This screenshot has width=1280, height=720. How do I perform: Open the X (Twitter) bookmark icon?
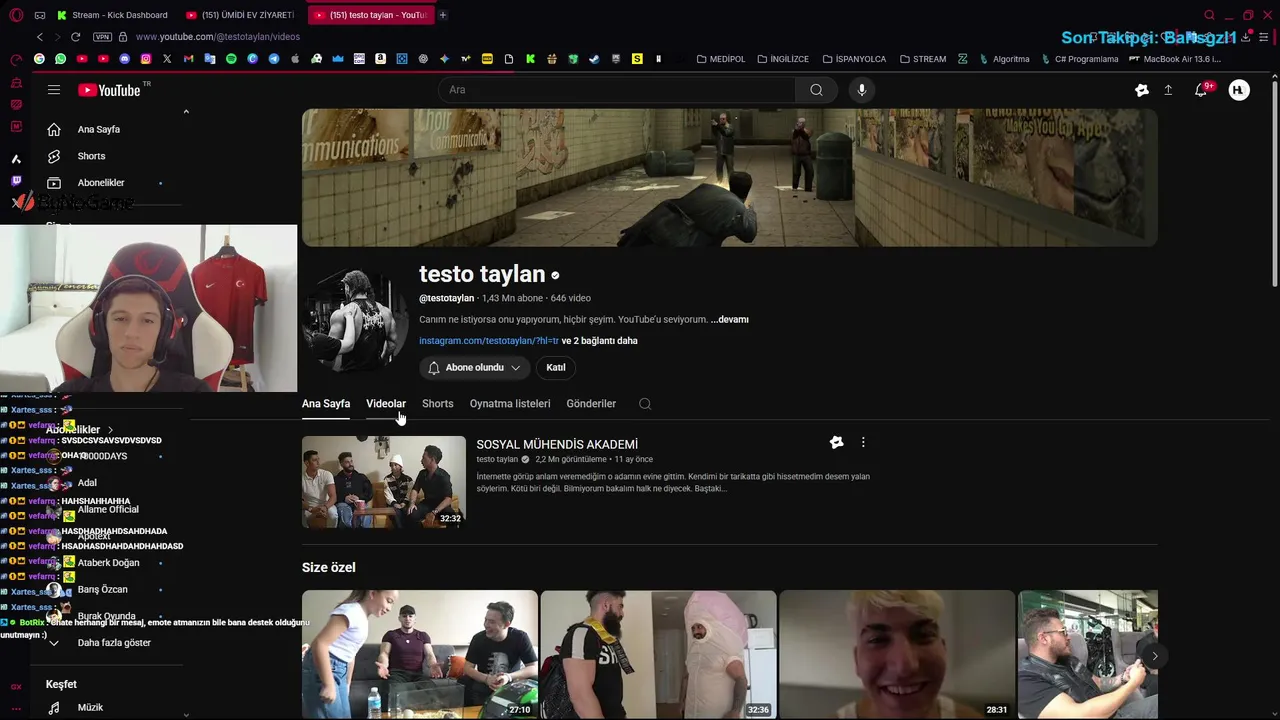pos(167,59)
